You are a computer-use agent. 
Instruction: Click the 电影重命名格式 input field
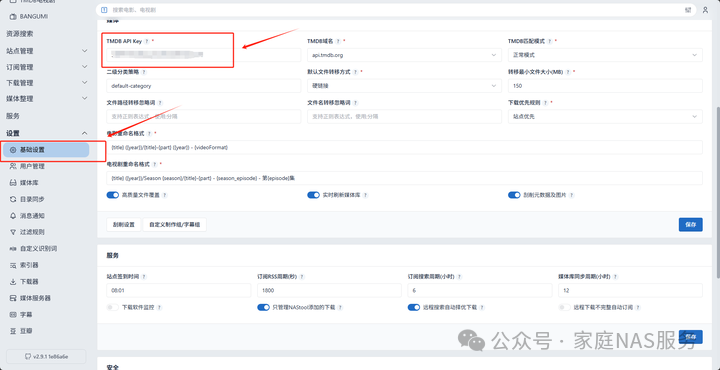(404, 147)
